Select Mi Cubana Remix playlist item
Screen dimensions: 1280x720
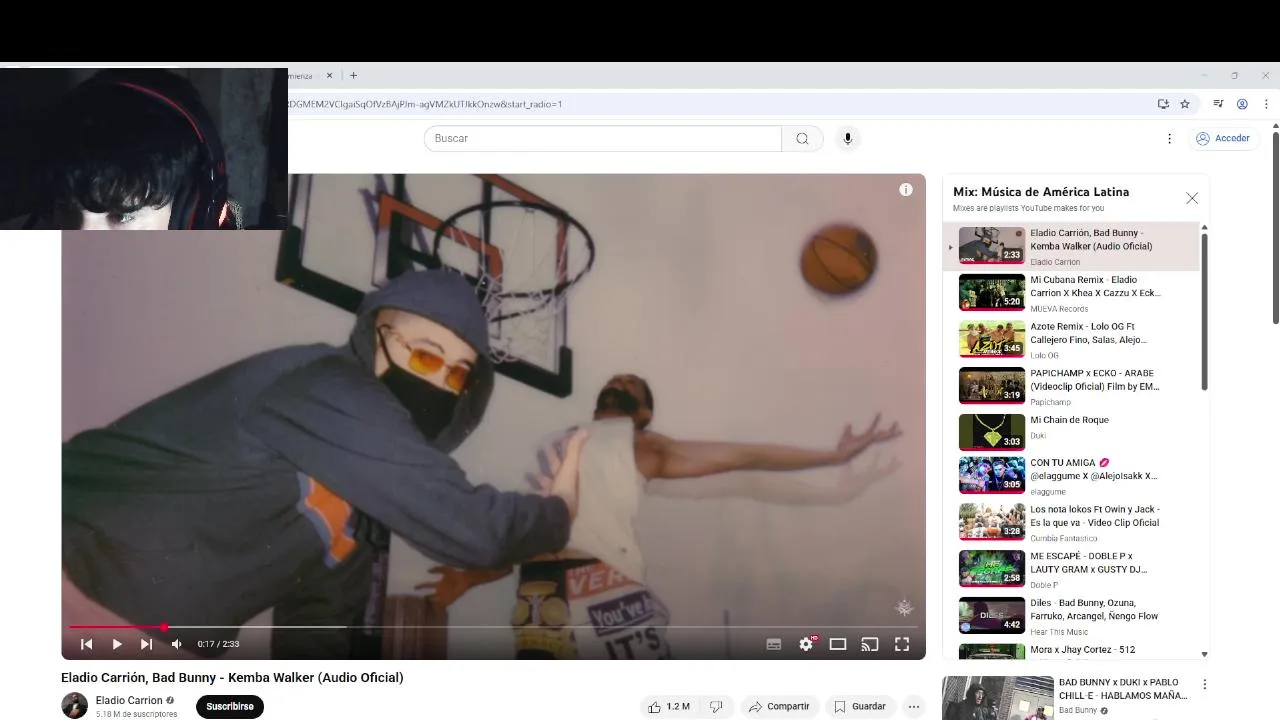1071,293
